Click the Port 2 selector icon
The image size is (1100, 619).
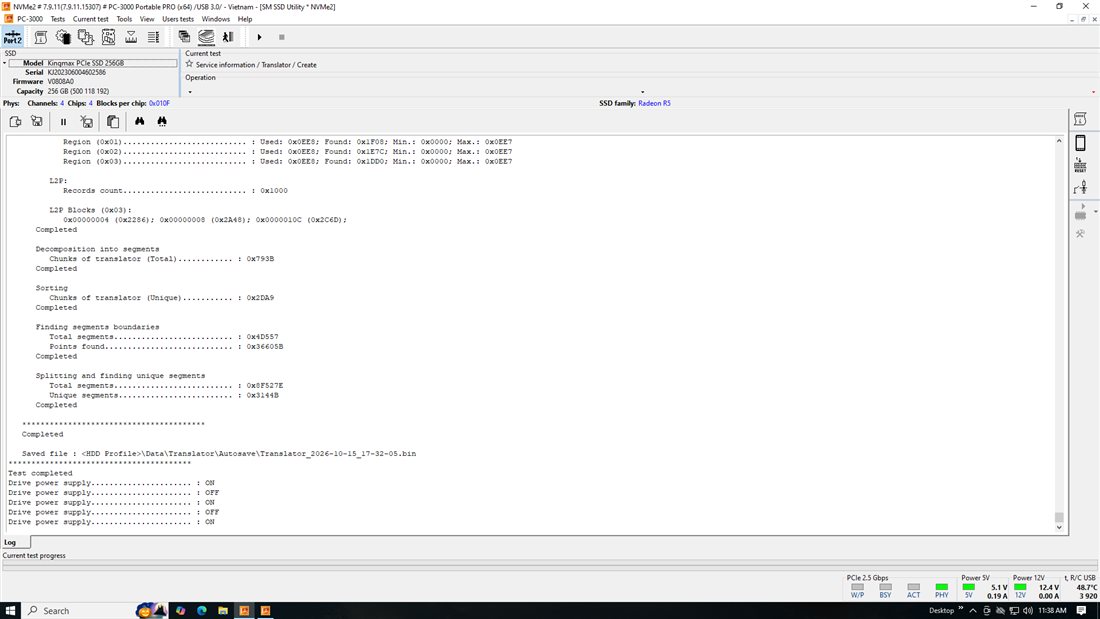(x=13, y=37)
